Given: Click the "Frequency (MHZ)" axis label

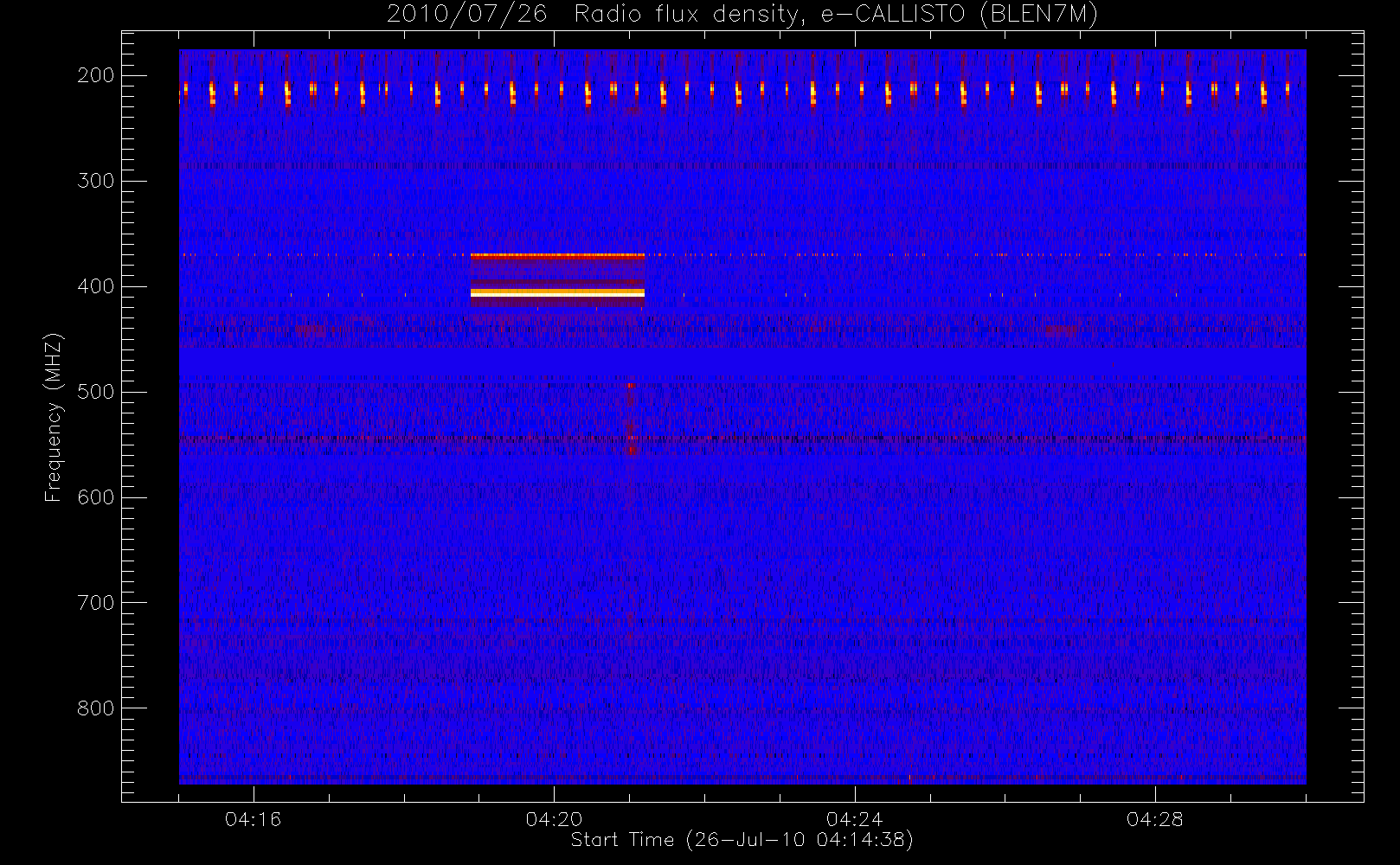Looking at the screenshot, I should 54,417.
